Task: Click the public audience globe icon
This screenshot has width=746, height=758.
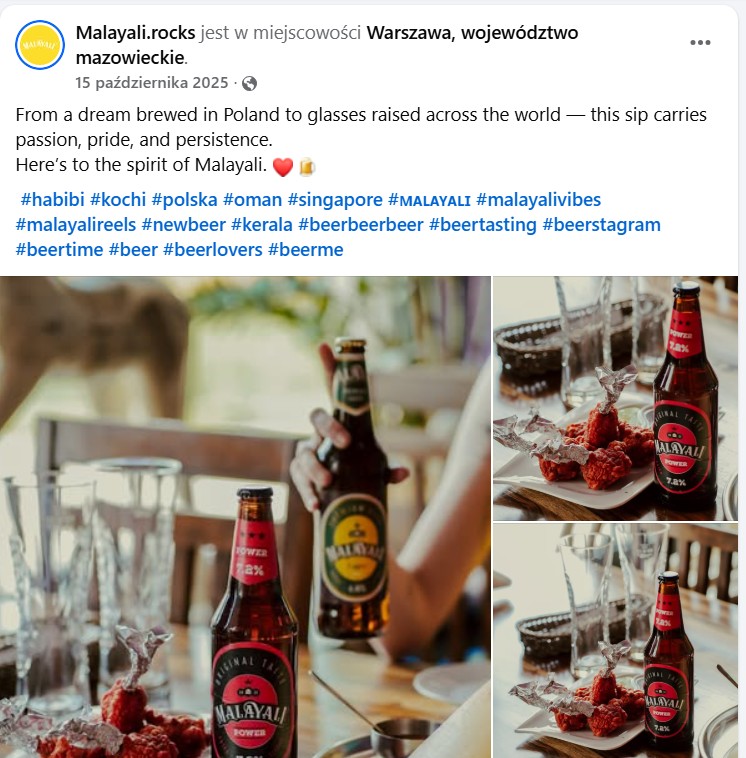Action: click(x=249, y=83)
